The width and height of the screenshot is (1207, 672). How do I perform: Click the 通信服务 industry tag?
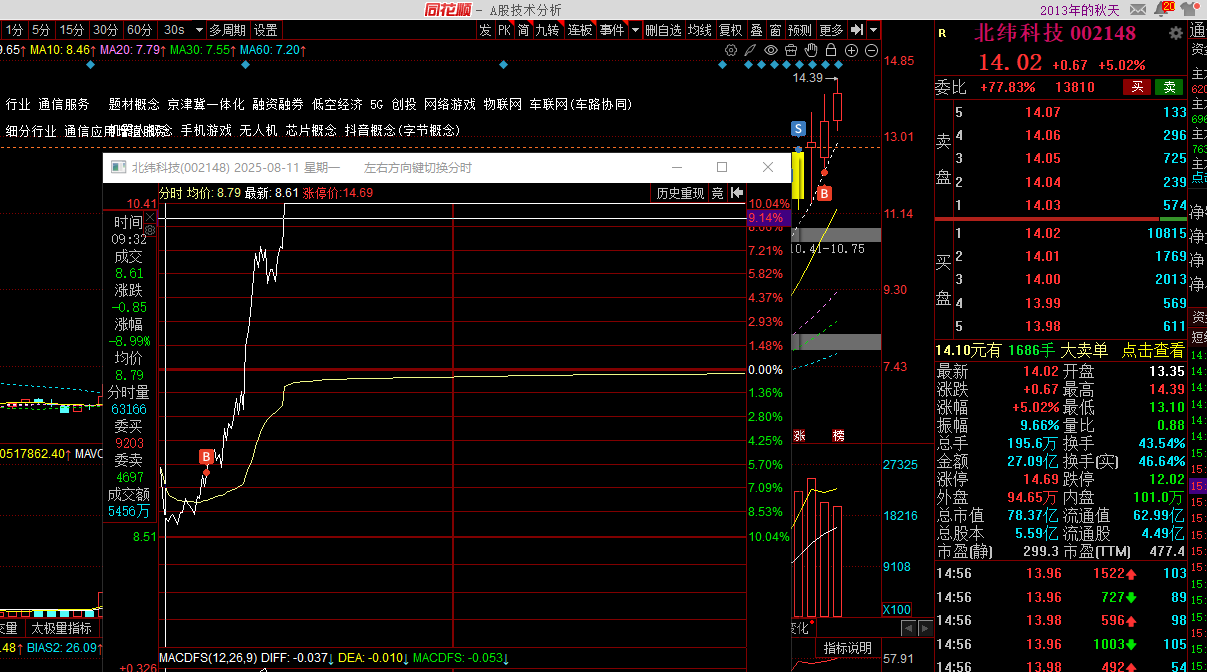pyautogui.click(x=64, y=104)
